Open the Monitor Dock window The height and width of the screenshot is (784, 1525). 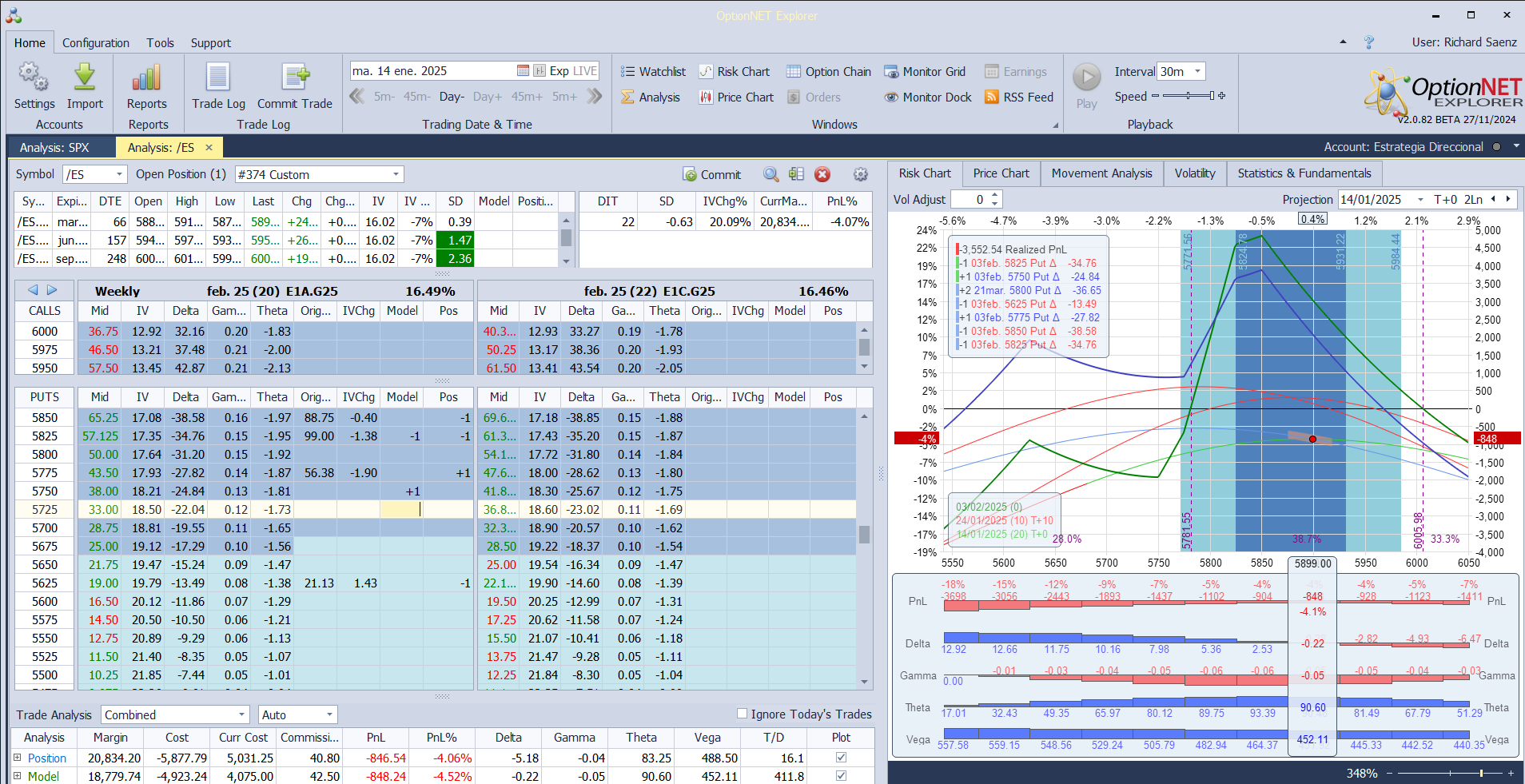(928, 98)
